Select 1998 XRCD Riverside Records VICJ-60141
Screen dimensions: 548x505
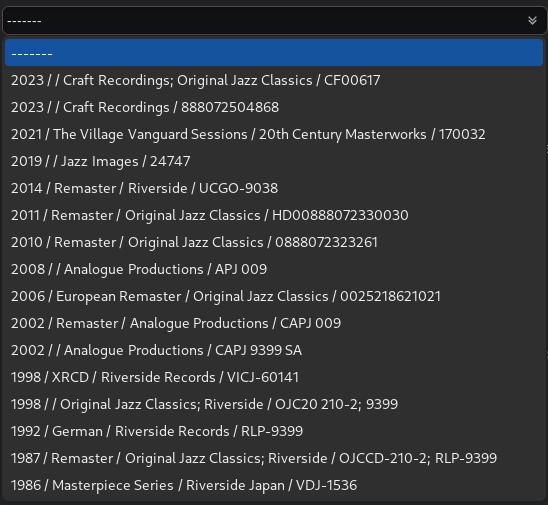point(274,377)
